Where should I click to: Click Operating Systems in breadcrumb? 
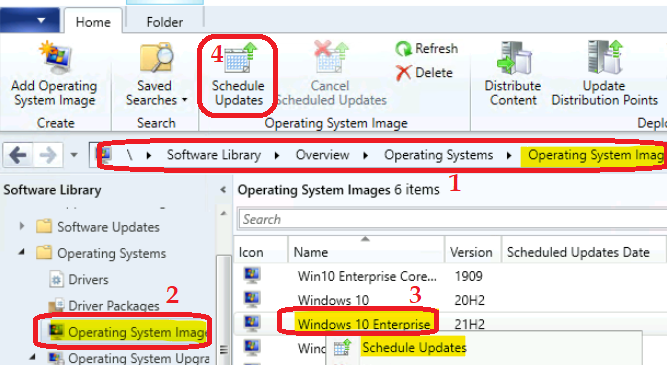(439, 155)
